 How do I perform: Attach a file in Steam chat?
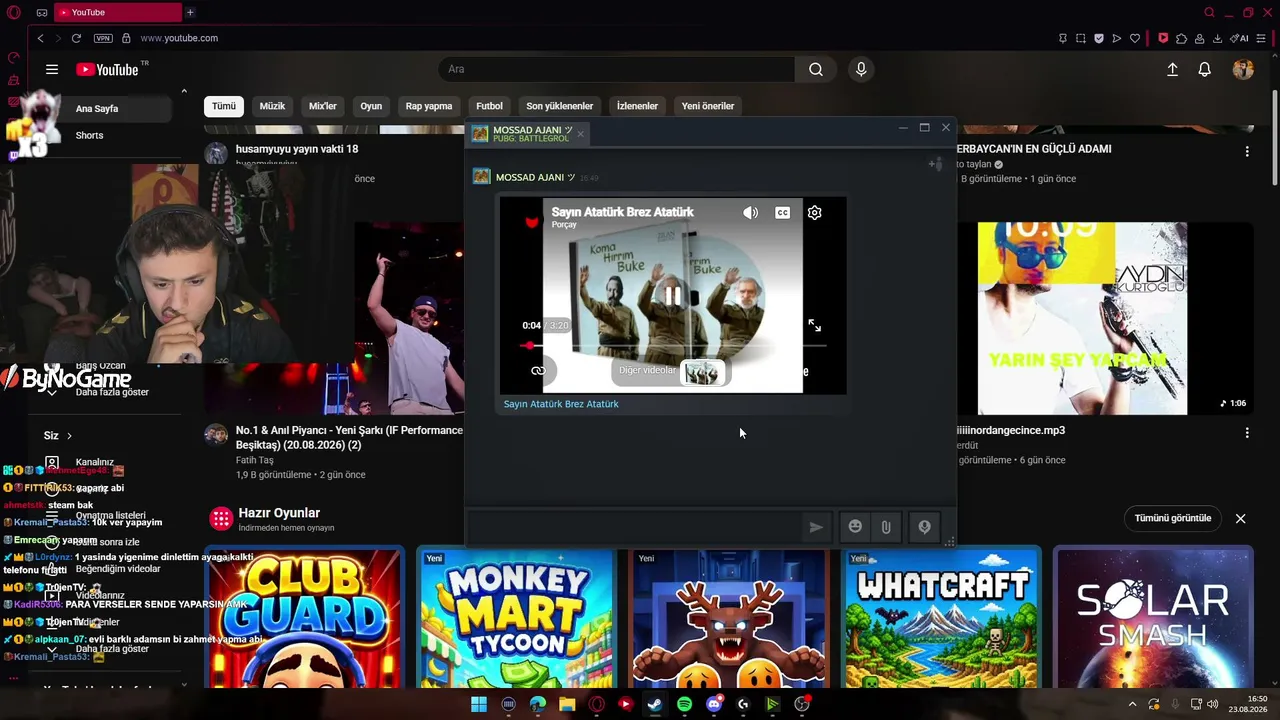pos(886,527)
